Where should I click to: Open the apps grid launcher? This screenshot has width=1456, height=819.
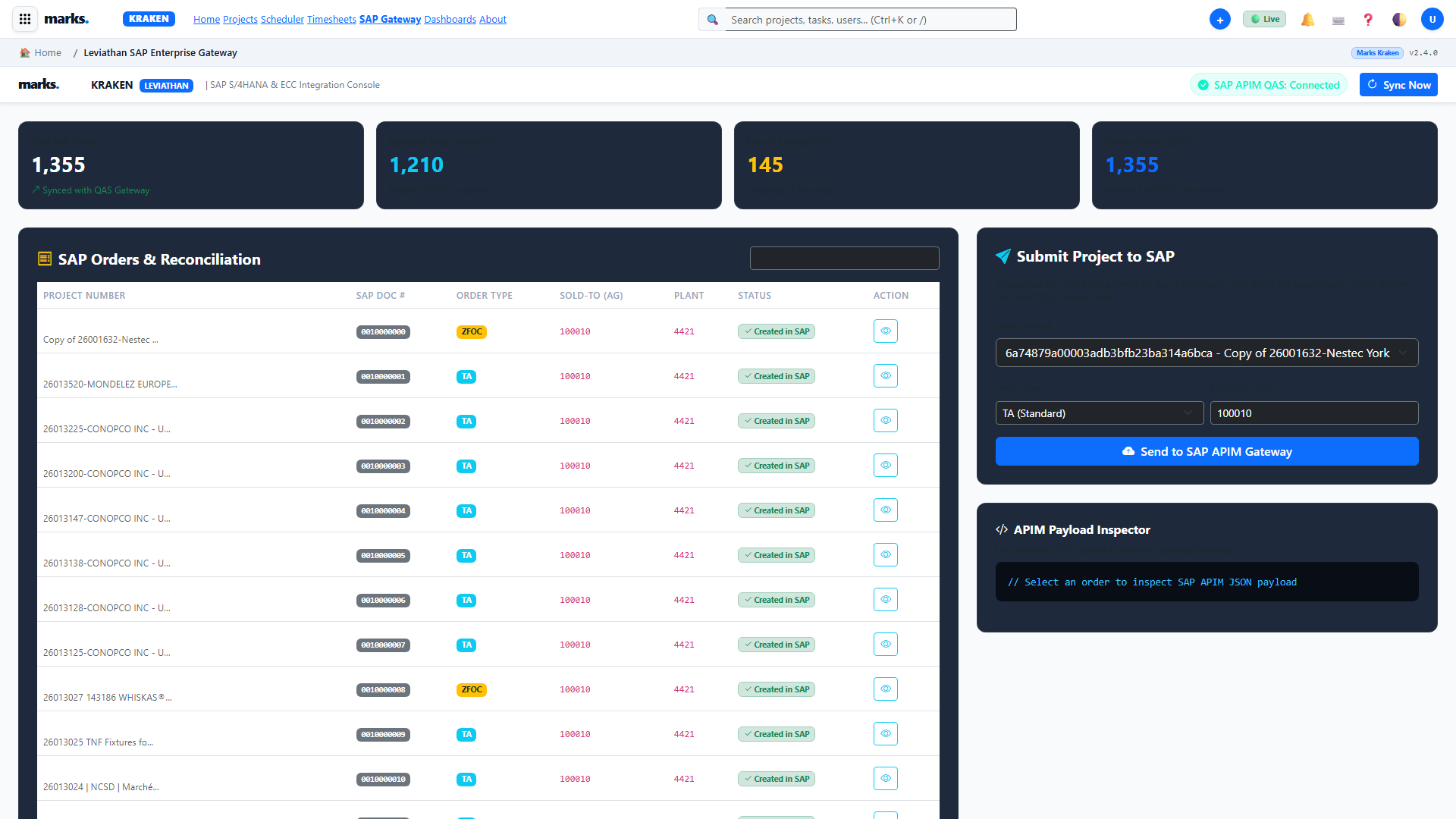(25, 19)
